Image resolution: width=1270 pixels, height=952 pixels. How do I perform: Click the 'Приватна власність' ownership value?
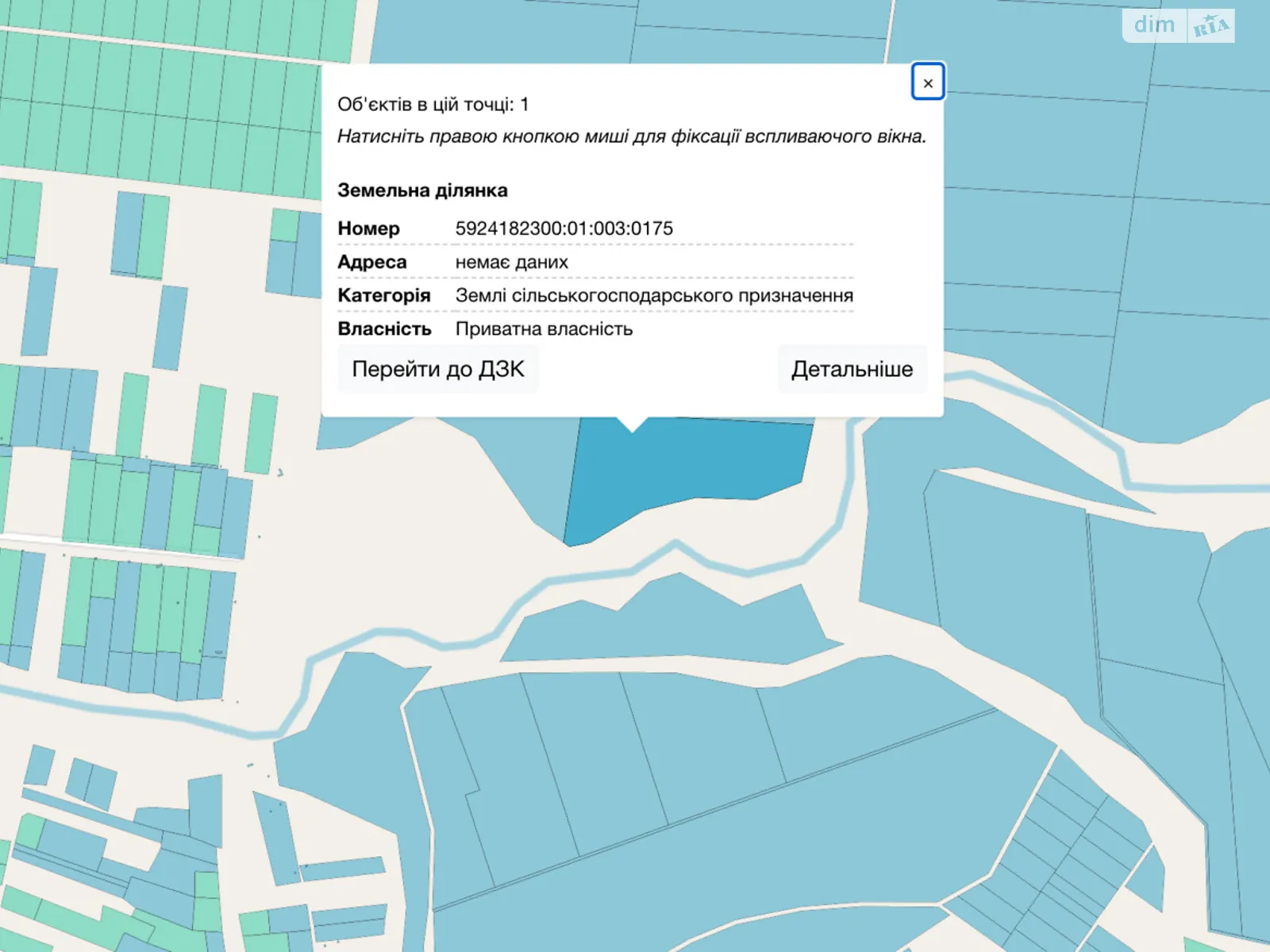pos(544,329)
